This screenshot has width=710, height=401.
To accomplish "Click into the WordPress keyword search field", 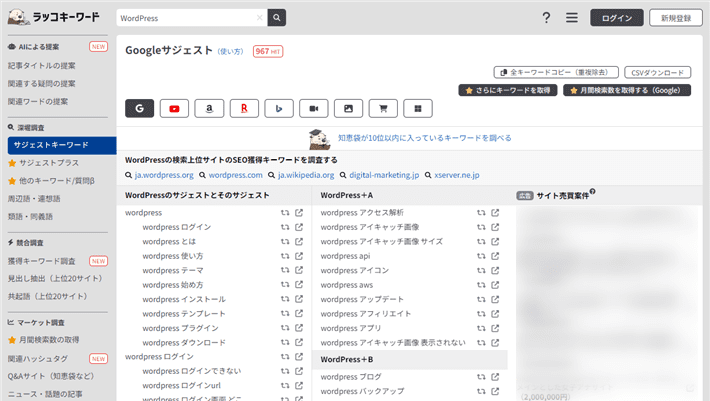I will pos(185,18).
